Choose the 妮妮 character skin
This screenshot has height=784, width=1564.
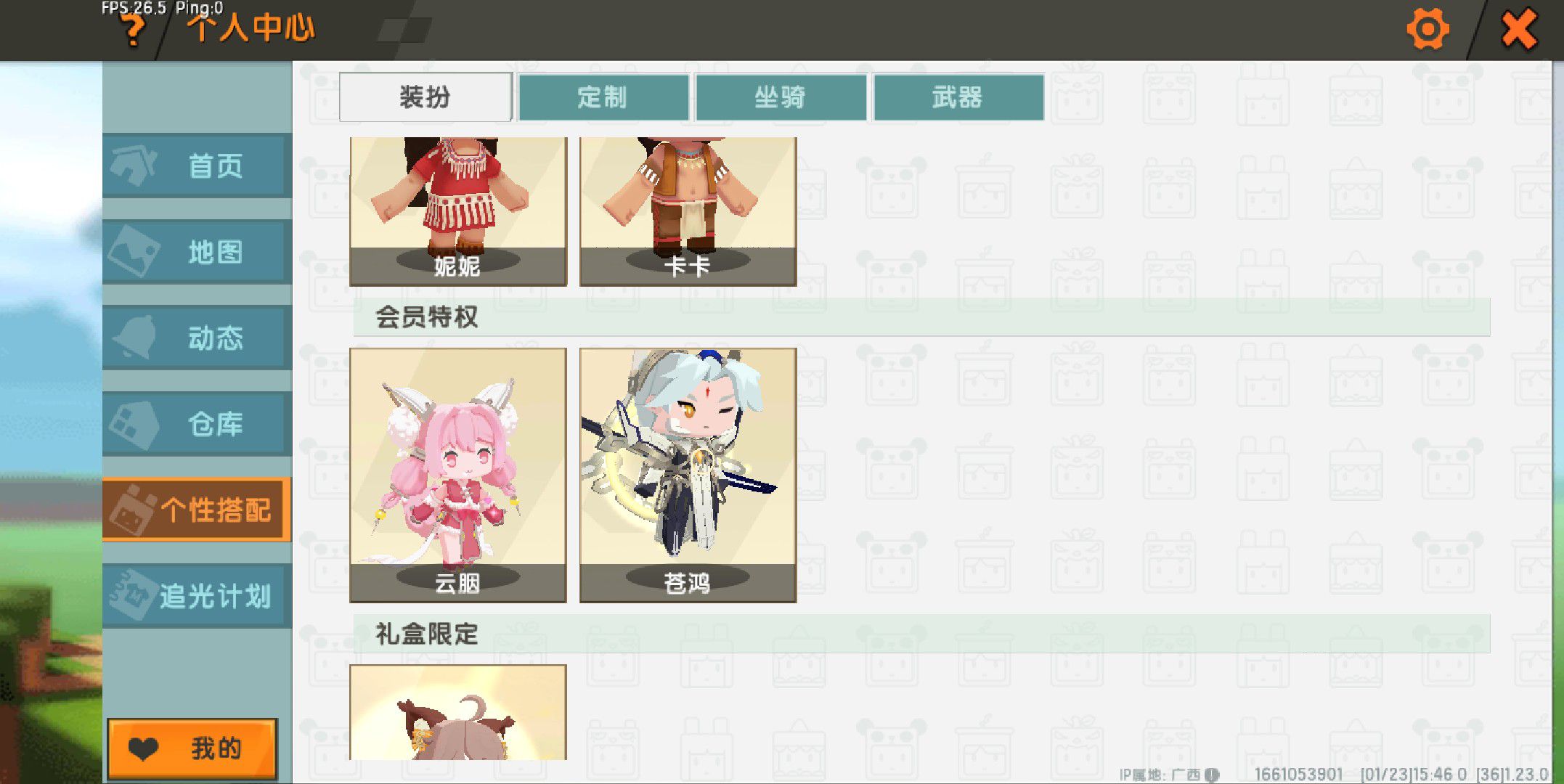pyautogui.click(x=458, y=211)
